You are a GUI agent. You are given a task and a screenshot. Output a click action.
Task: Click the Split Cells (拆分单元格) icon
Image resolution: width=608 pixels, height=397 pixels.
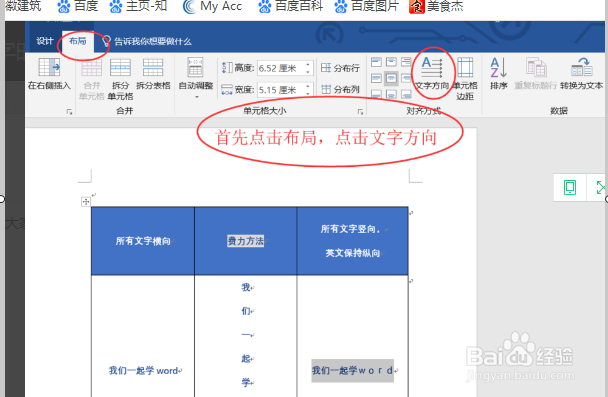pyautogui.click(x=120, y=68)
